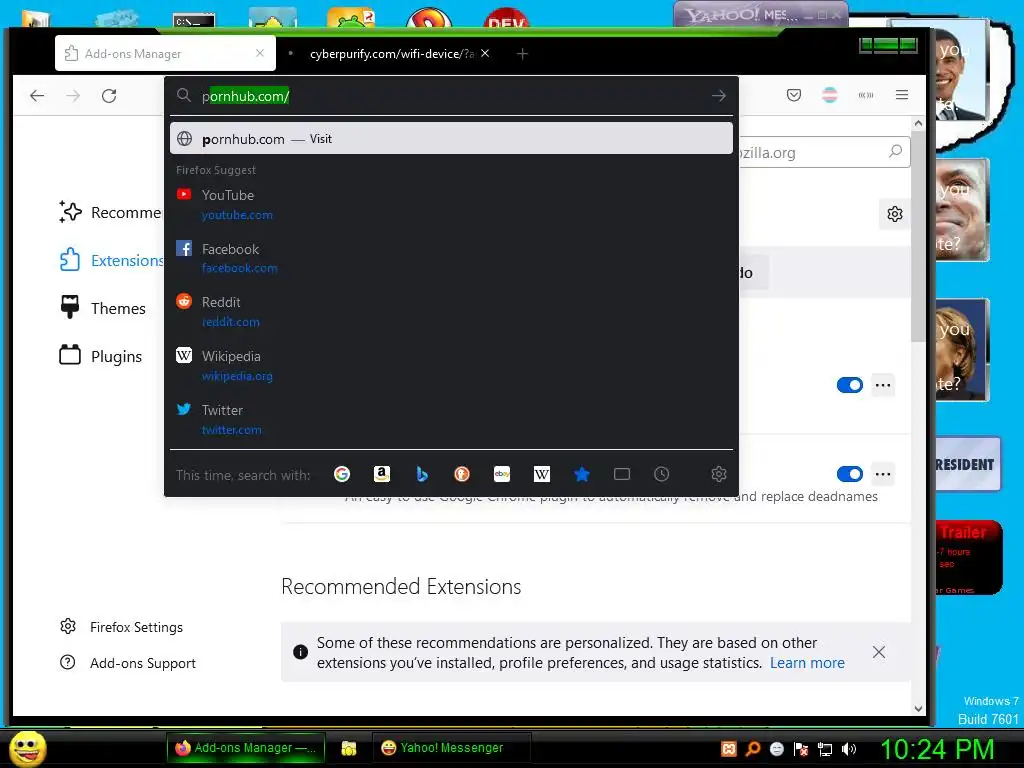Click Yahoo! Messenger taskbar button
The width and height of the screenshot is (1024, 768).
pyautogui.click(x=451, y=748)
